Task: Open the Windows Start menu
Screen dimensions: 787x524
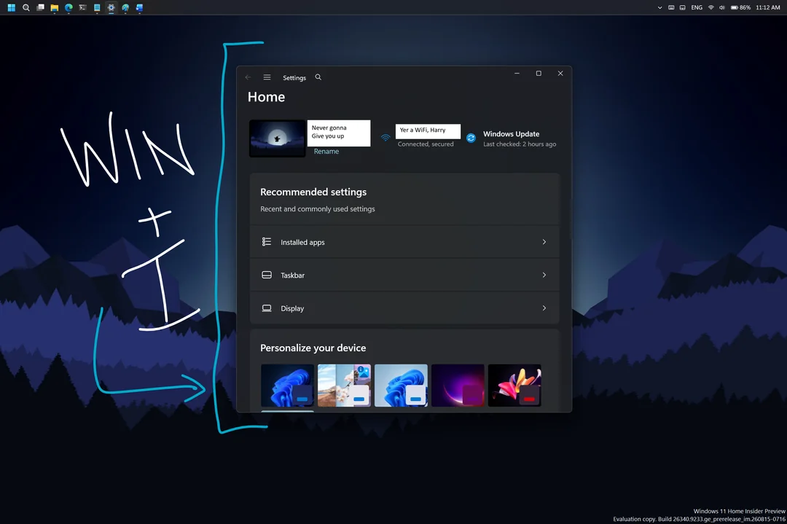Action: pos(11,8)
